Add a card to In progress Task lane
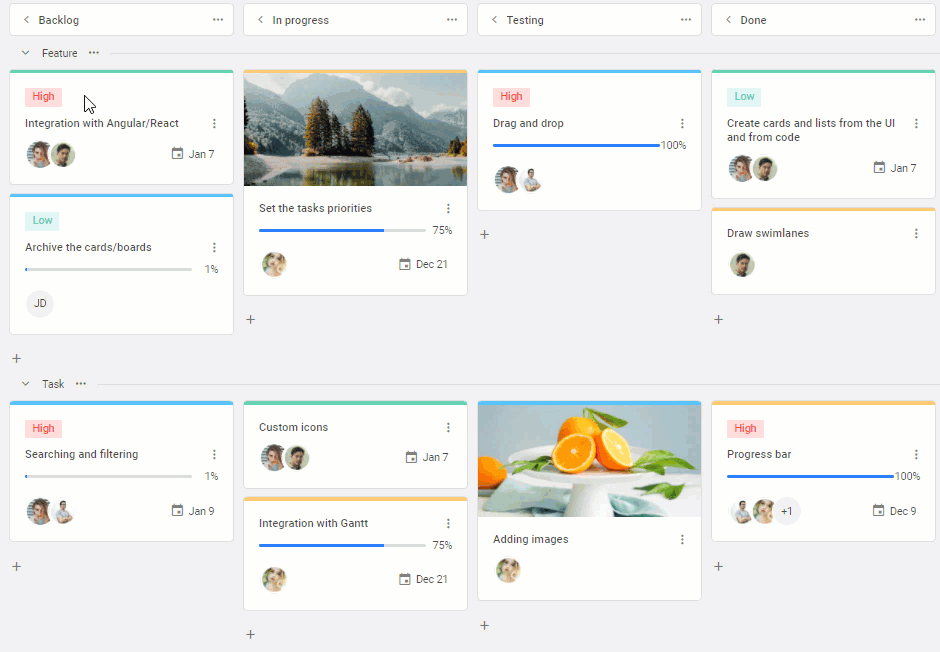 [251, 634]
